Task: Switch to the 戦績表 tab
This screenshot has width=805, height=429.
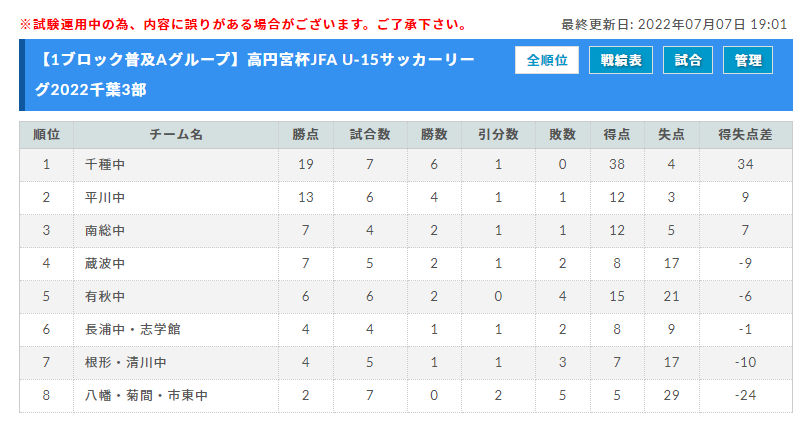Action: (x=621, y=60)
